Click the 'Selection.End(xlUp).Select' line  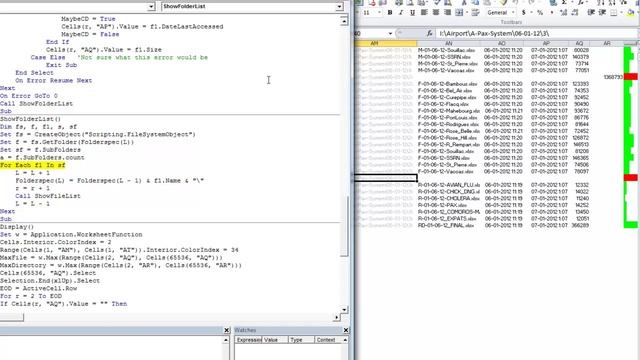point(50,281)
